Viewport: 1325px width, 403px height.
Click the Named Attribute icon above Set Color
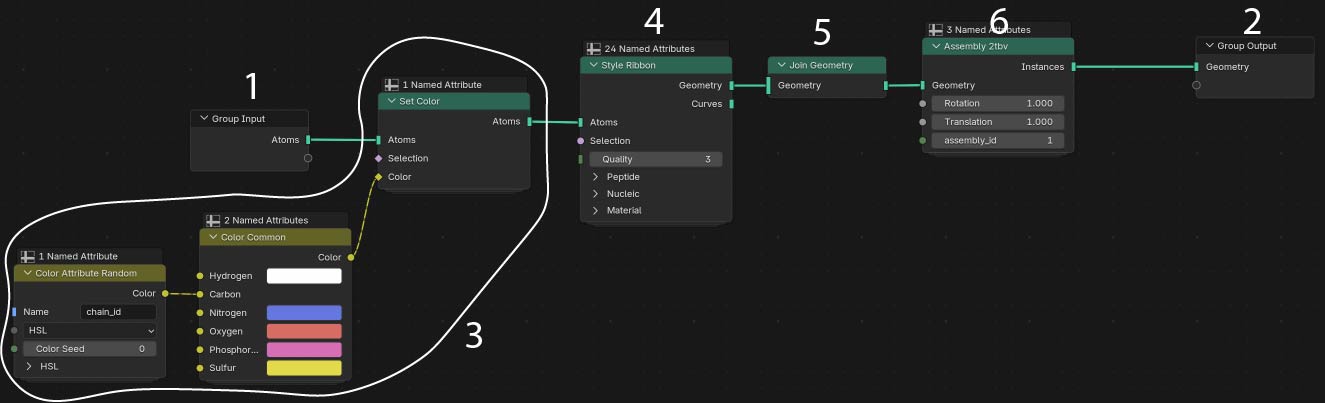pyautogui.click(x=392, y=85)
